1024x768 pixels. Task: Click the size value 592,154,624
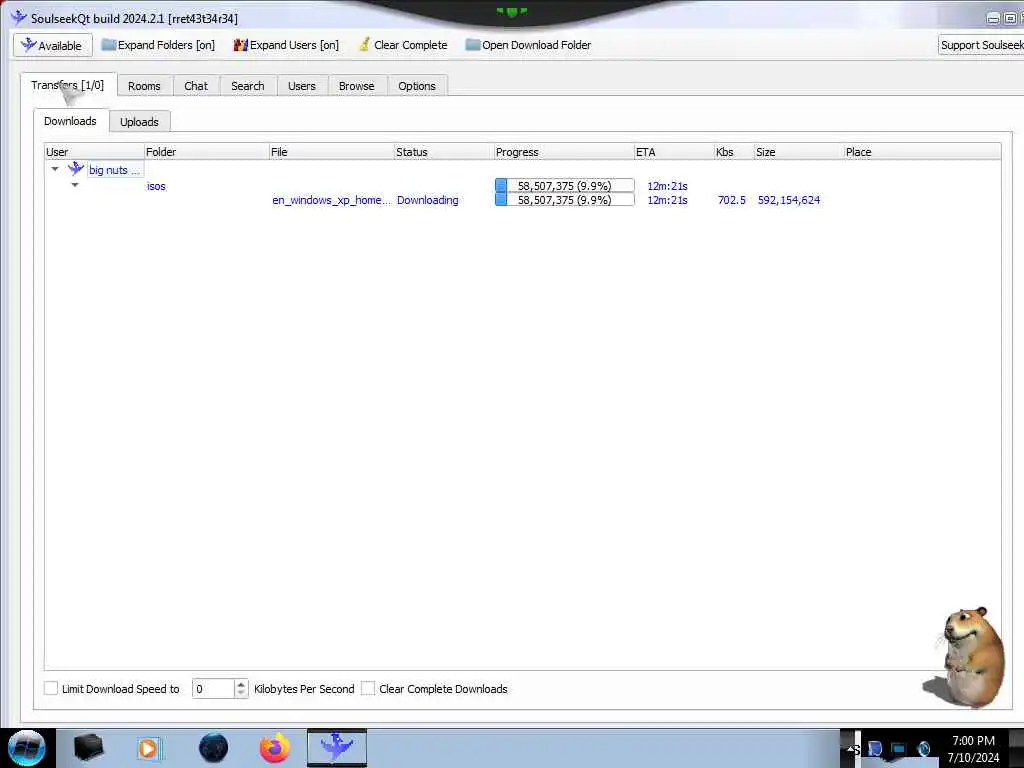789,200
